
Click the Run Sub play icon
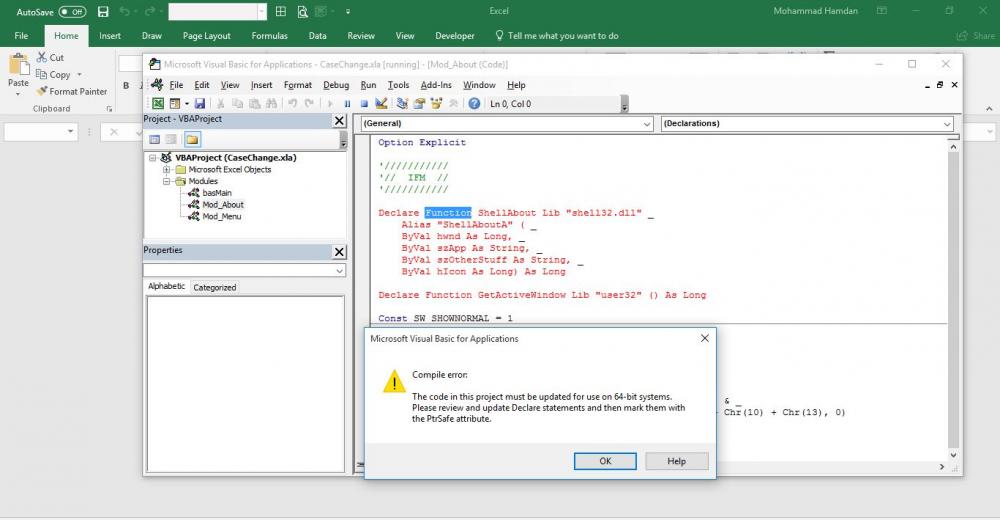tap(330, 103)
